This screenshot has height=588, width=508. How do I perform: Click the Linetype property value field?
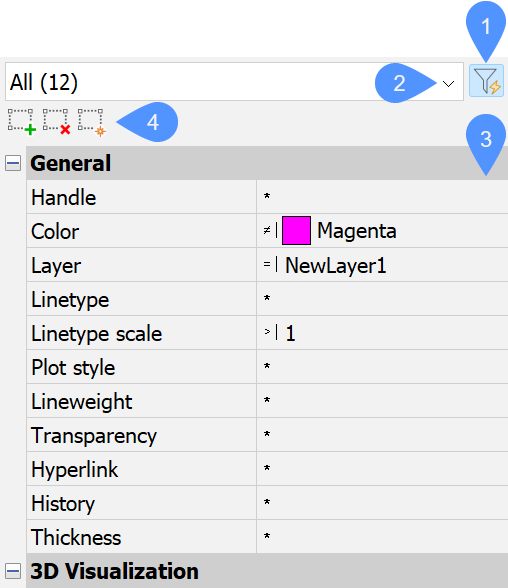pyautogui.click(x=382, y=298)
